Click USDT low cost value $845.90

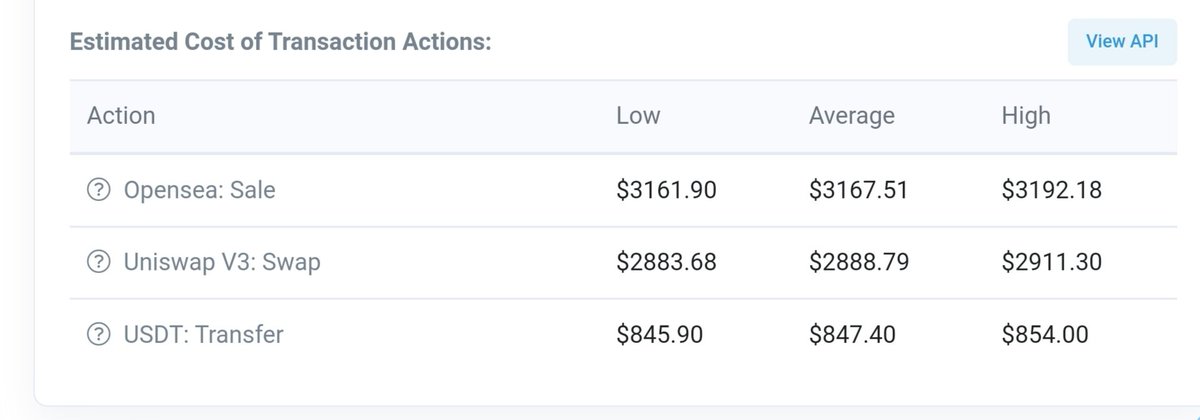point(659,335)
